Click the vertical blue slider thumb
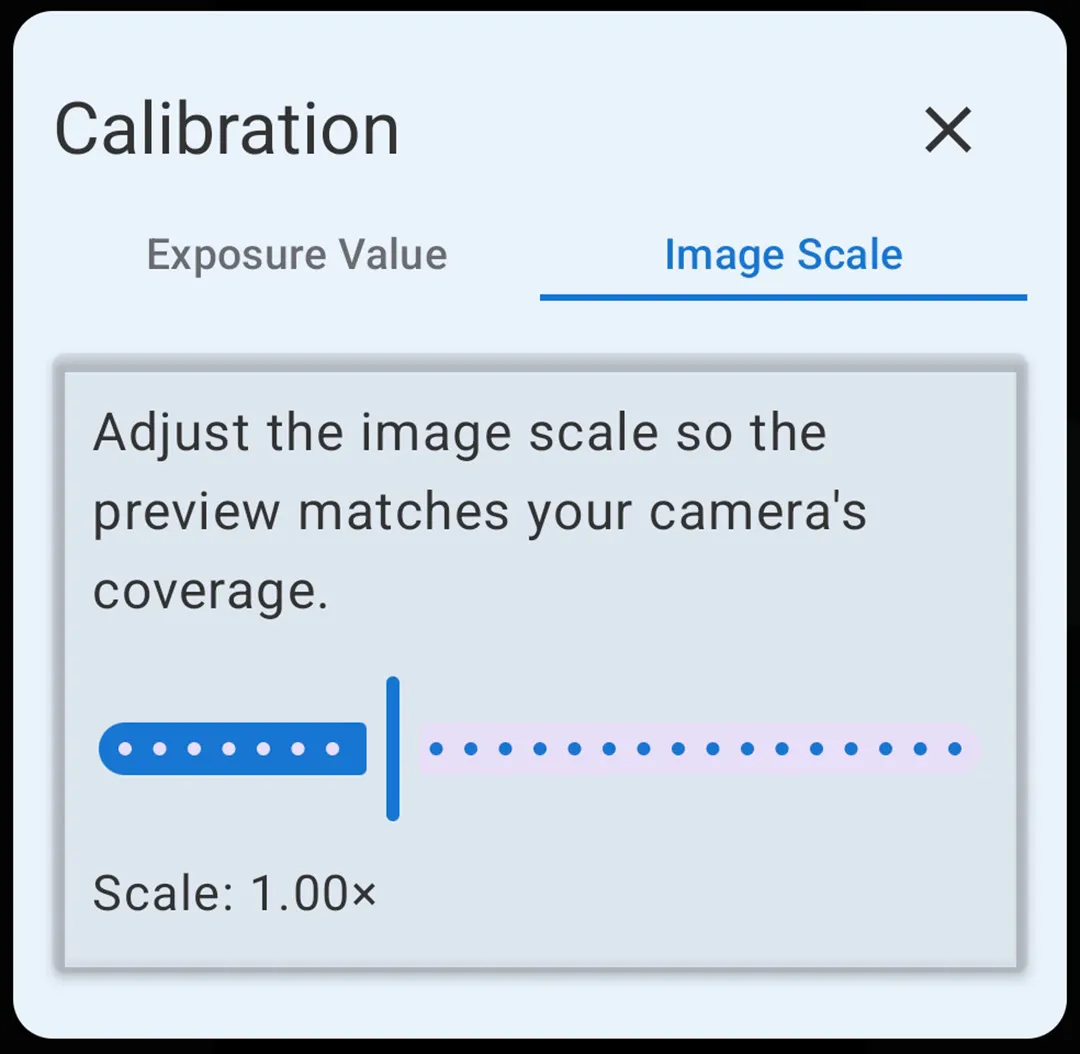Screen dimensions: 1080x1054 click(393, 748)
